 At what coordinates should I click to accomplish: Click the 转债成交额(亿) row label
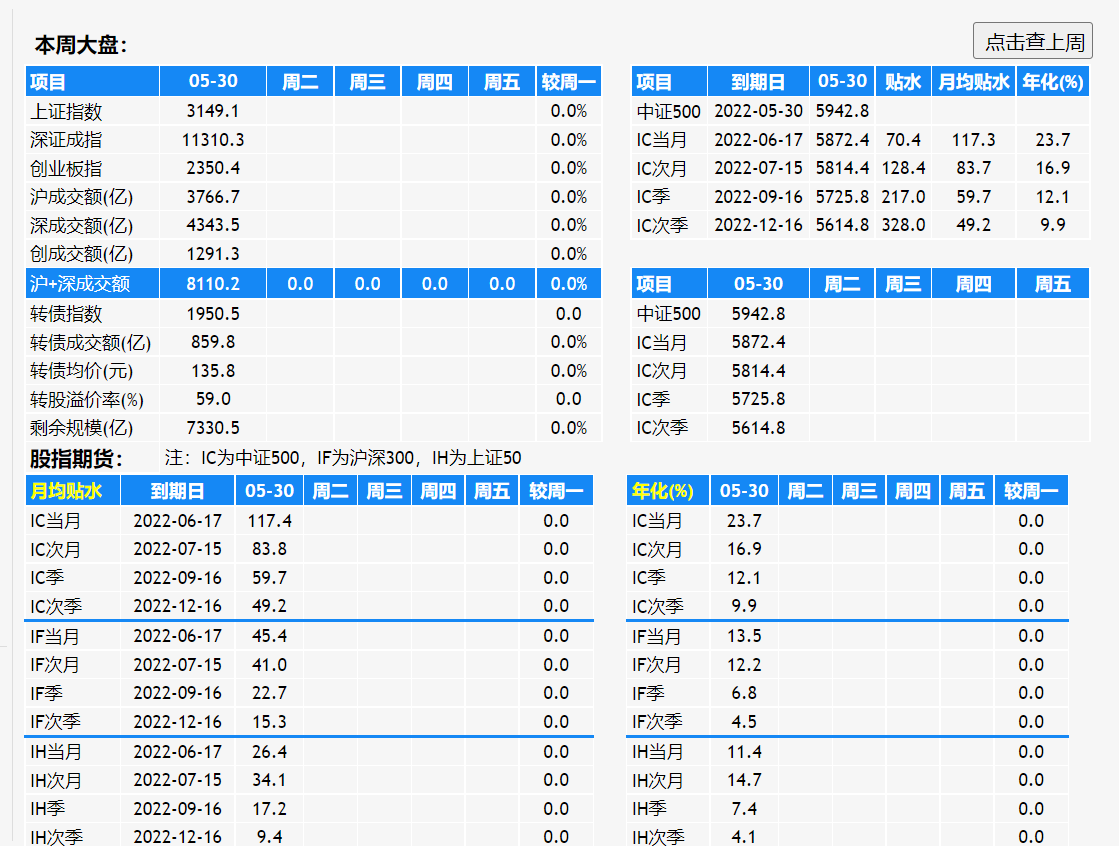coord(90,342)
